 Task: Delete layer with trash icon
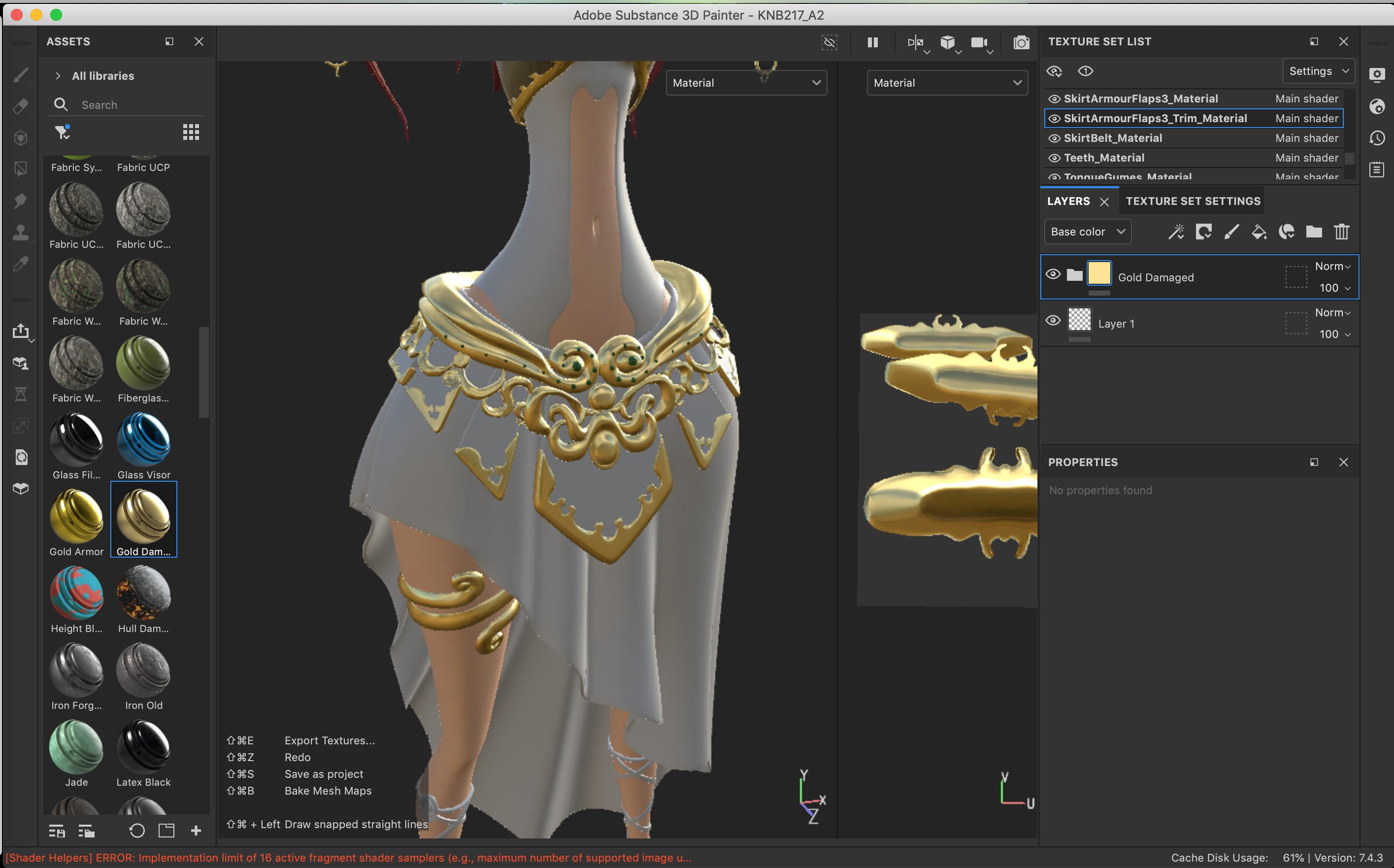[1341, 232]
